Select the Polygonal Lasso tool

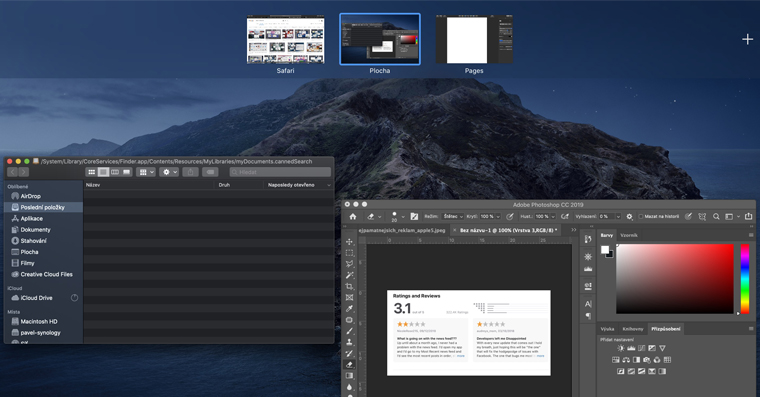(349, 264)
